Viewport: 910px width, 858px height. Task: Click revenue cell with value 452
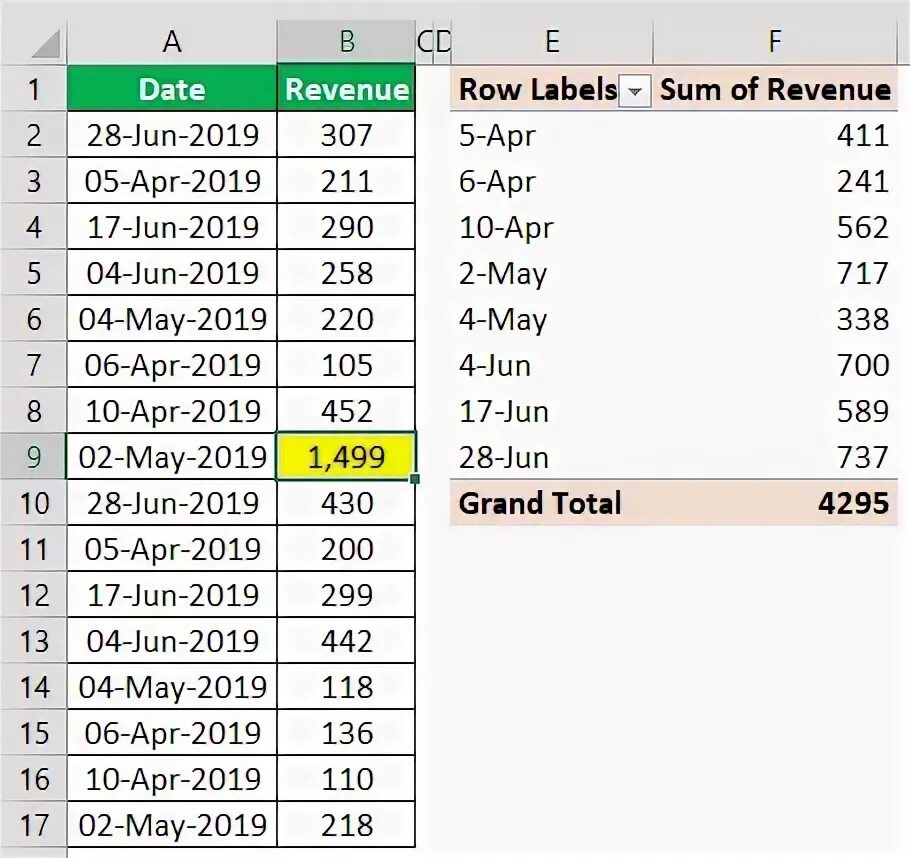click(346, 411)
